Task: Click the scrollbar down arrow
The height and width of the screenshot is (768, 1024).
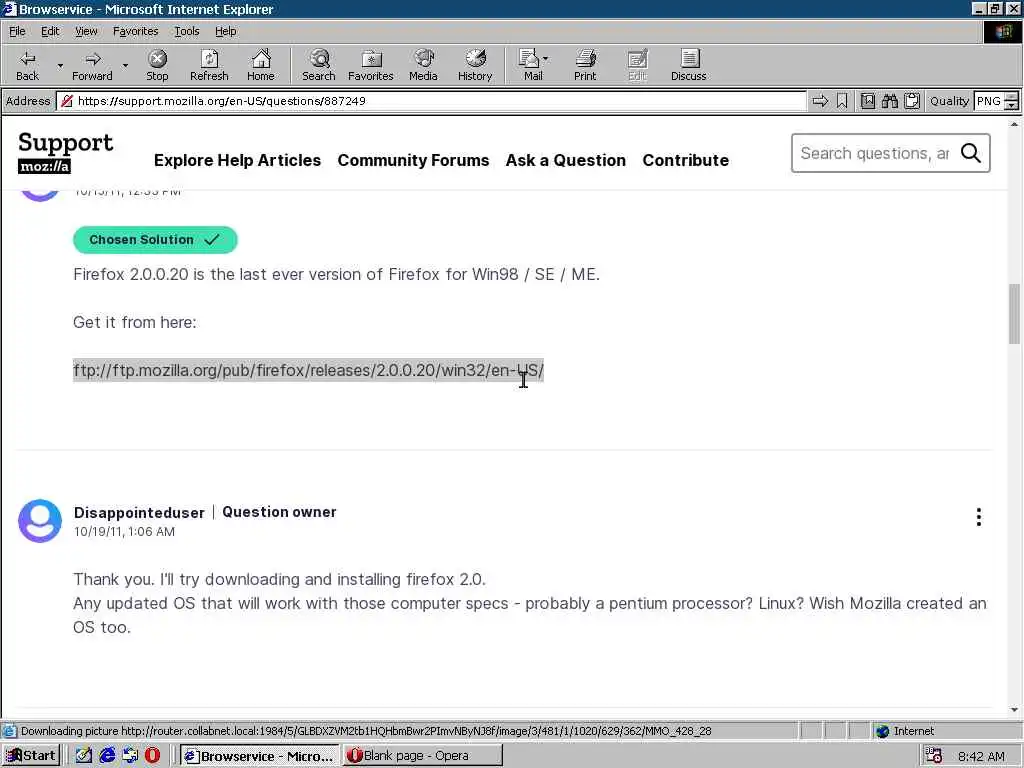Action: pos(1014,710)
